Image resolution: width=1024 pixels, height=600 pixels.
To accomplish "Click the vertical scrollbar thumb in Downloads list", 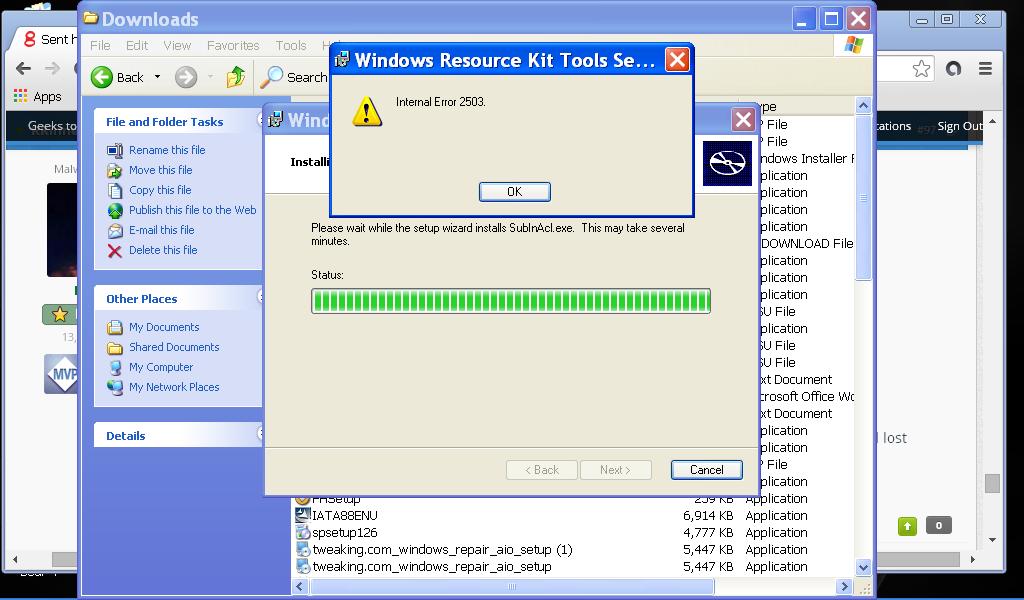I will [863, 198].
